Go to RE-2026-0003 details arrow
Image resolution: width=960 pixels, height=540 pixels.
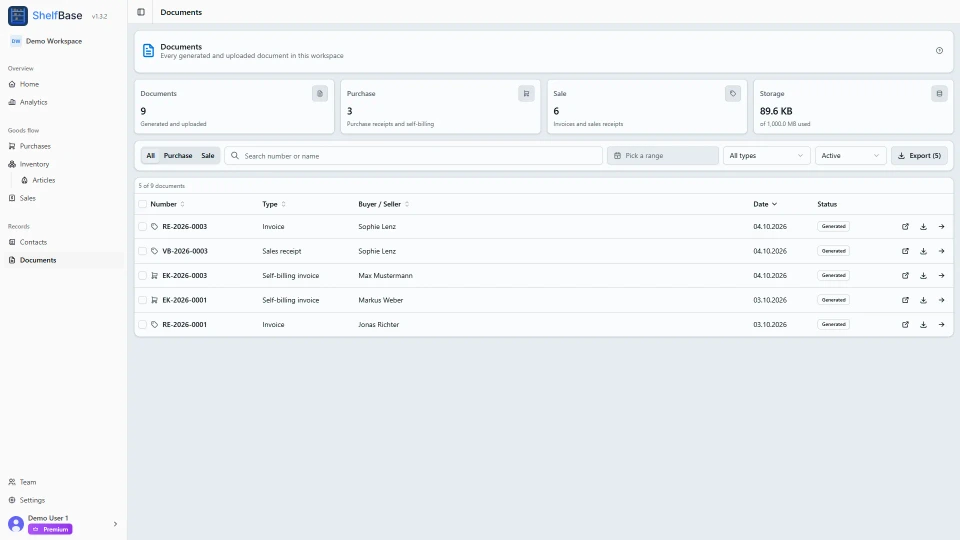pos(941,227)
